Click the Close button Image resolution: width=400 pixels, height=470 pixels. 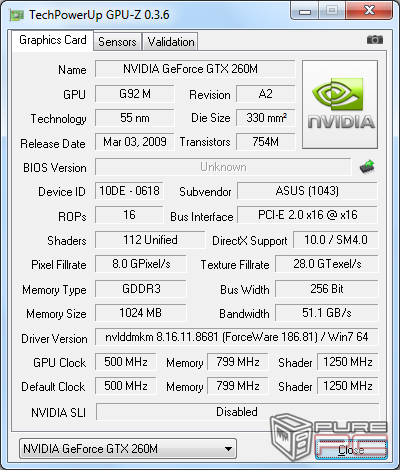pos(351,450)
